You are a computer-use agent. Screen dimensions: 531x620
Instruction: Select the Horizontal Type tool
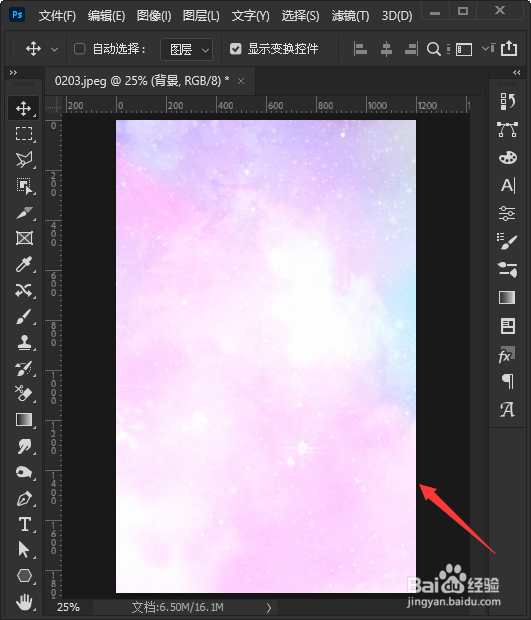[25, 524]
